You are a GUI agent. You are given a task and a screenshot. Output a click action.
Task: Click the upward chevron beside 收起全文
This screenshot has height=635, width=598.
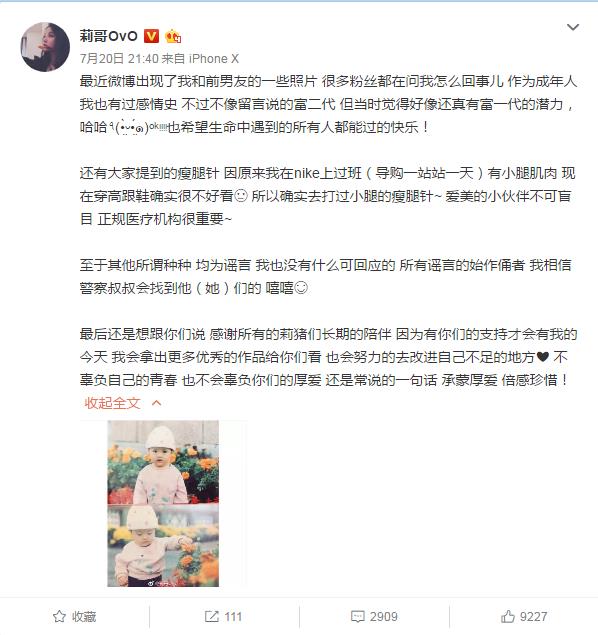tap(156, 403)
